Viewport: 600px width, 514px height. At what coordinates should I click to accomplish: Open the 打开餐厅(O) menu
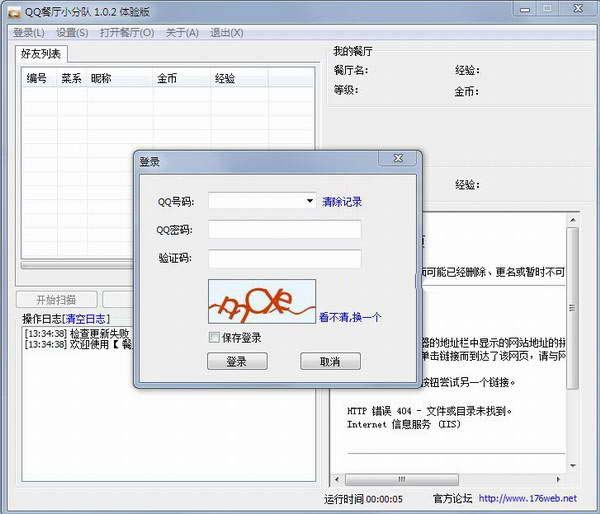(x=127, y=33)
